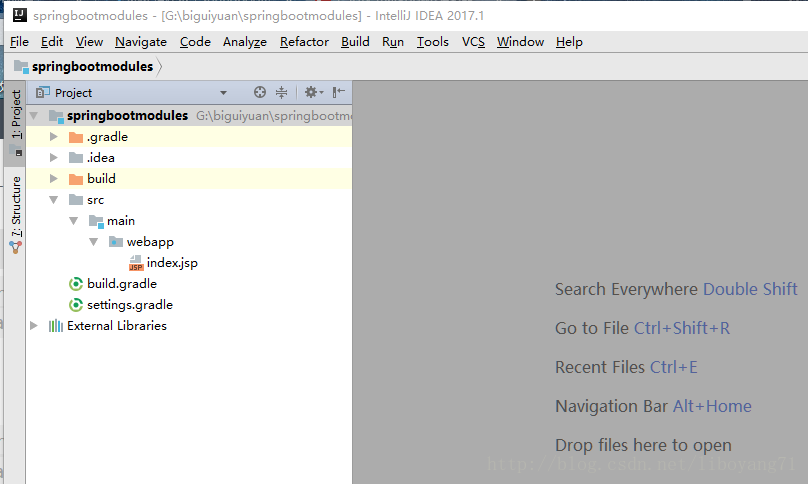
Task: Click the navigation bar springbootmodules folder icon
Action: (x=21, y=66)
